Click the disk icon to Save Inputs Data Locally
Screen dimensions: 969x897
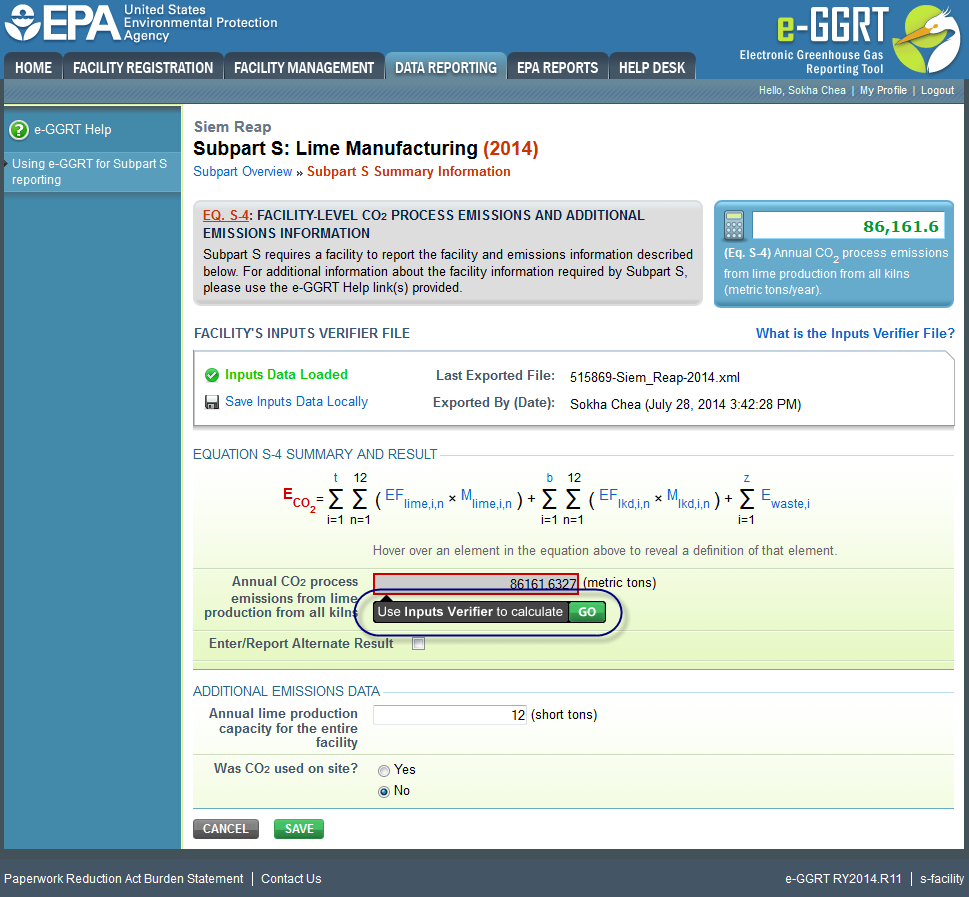[x=212, y=401]
